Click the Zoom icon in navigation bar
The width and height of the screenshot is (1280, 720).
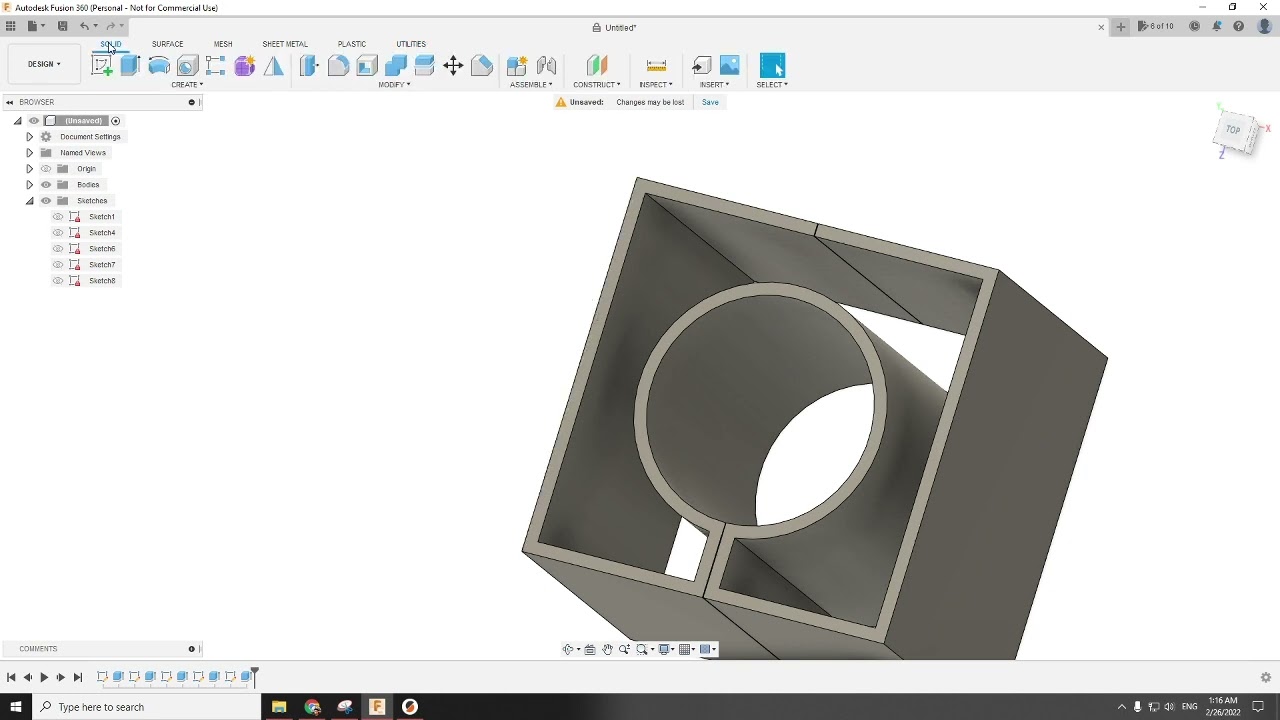coord(624,649)
